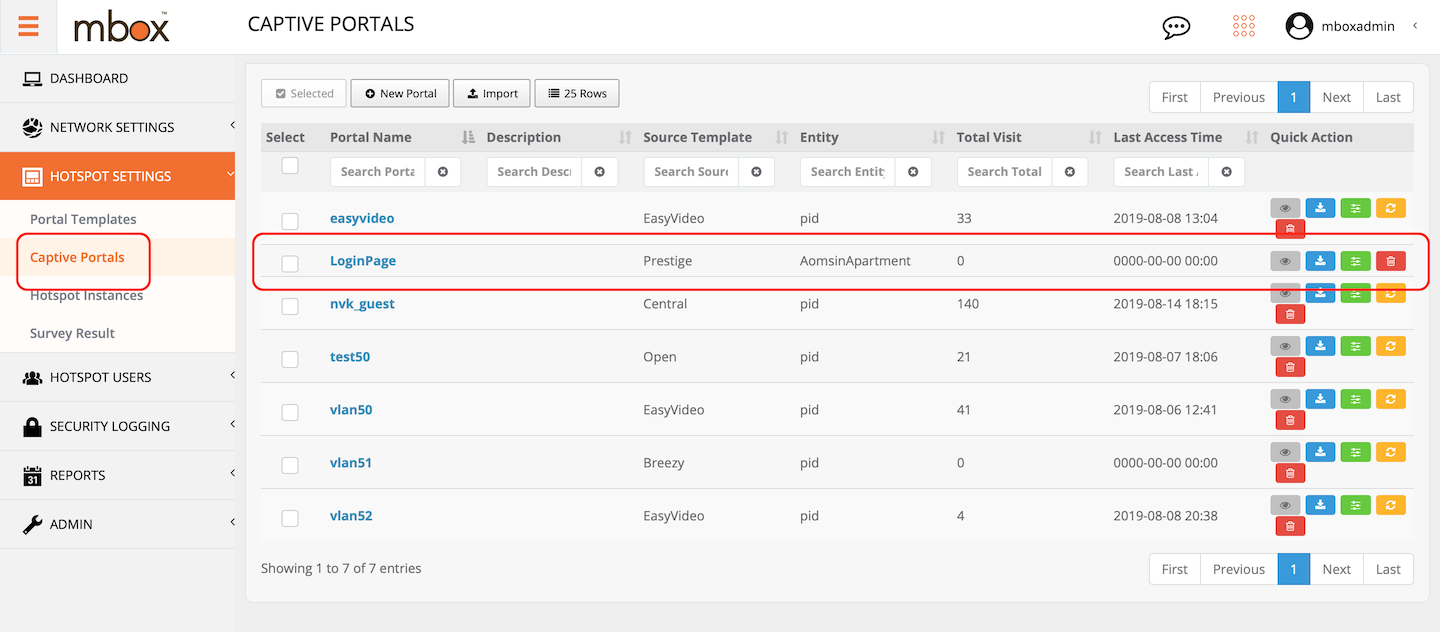Open Hotspot Instances submenu item

(86, 295)
